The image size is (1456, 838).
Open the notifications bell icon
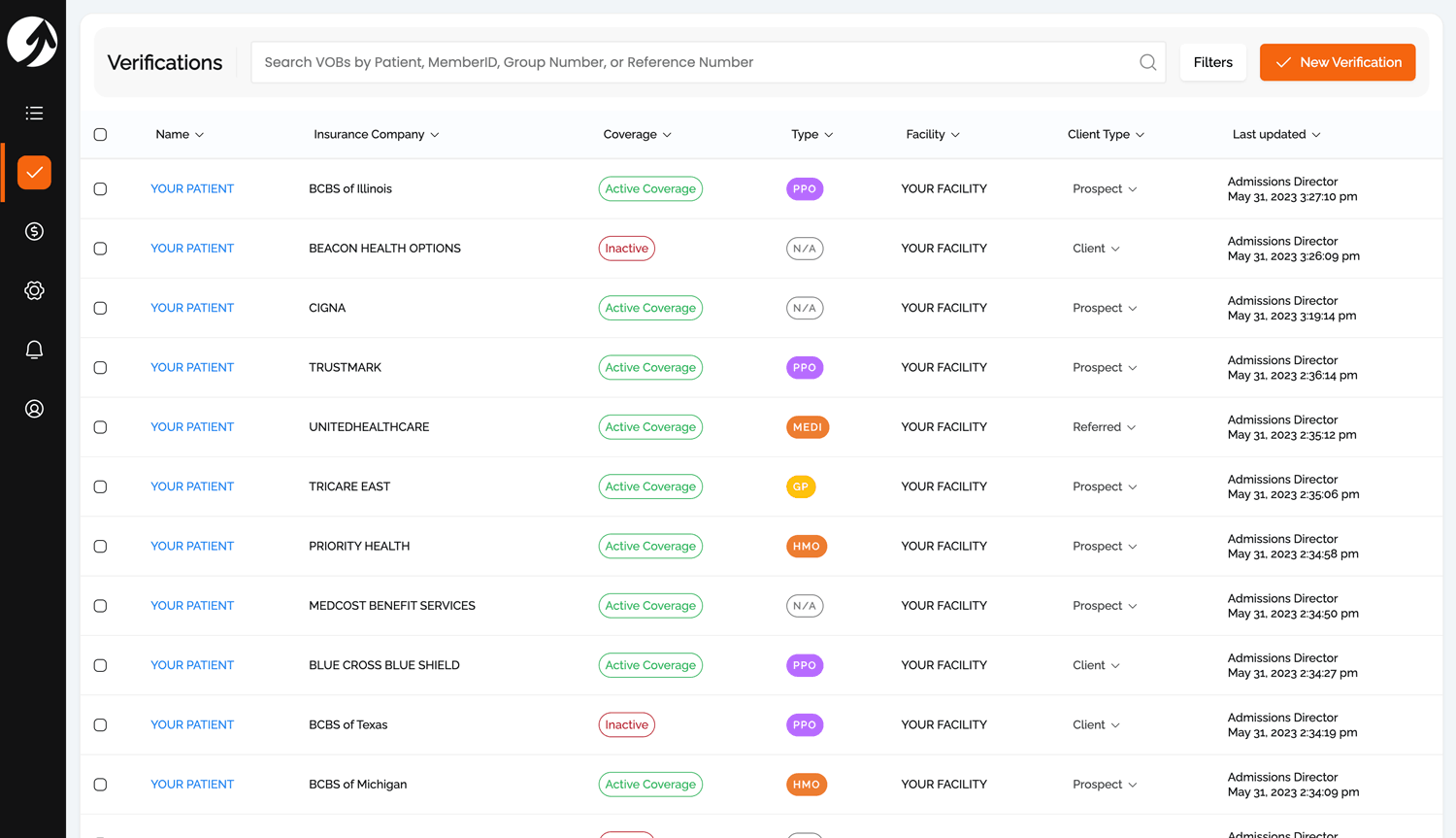click(34, 350)
